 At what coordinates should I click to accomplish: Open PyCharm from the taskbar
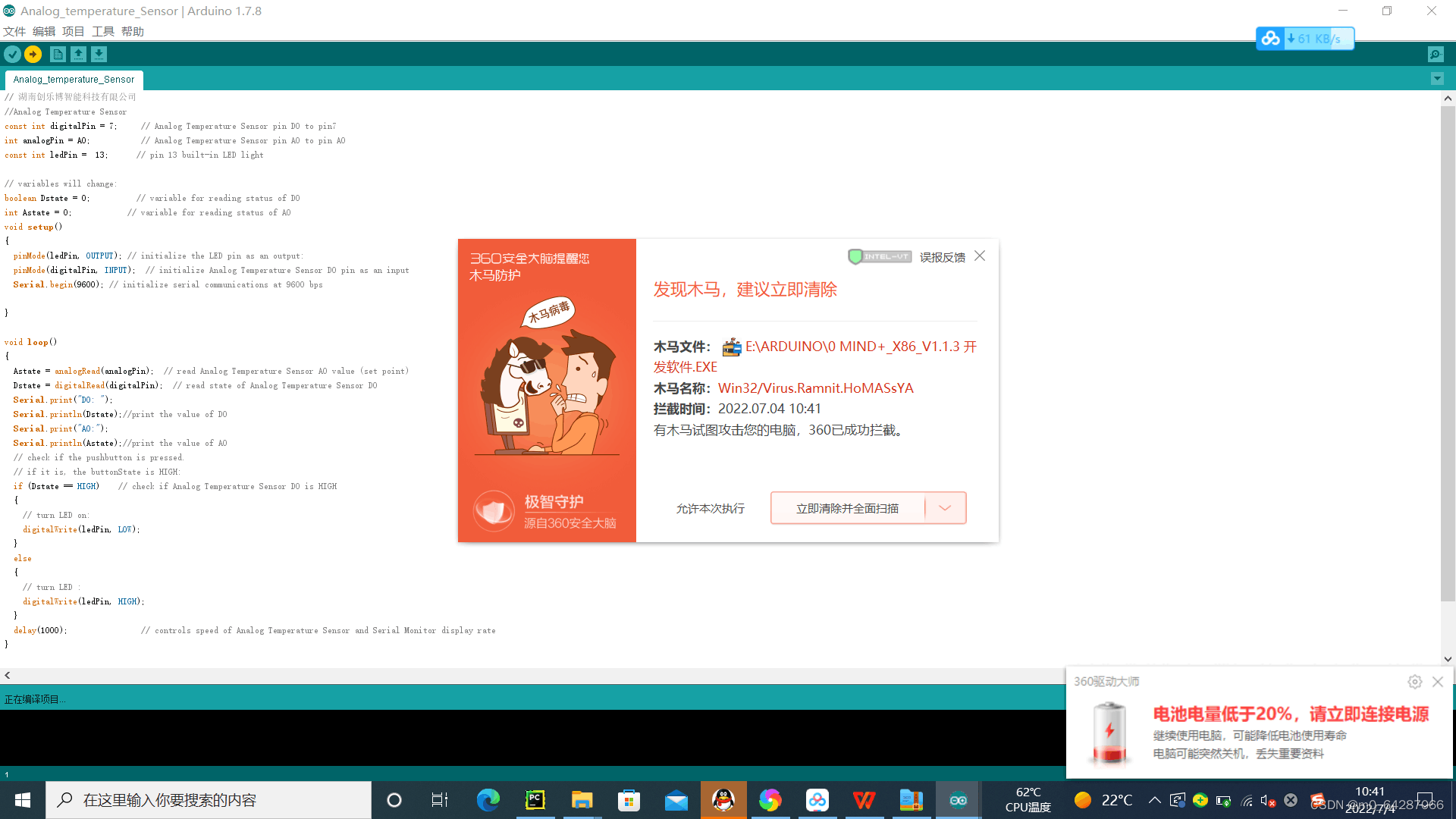click(535, 800)
